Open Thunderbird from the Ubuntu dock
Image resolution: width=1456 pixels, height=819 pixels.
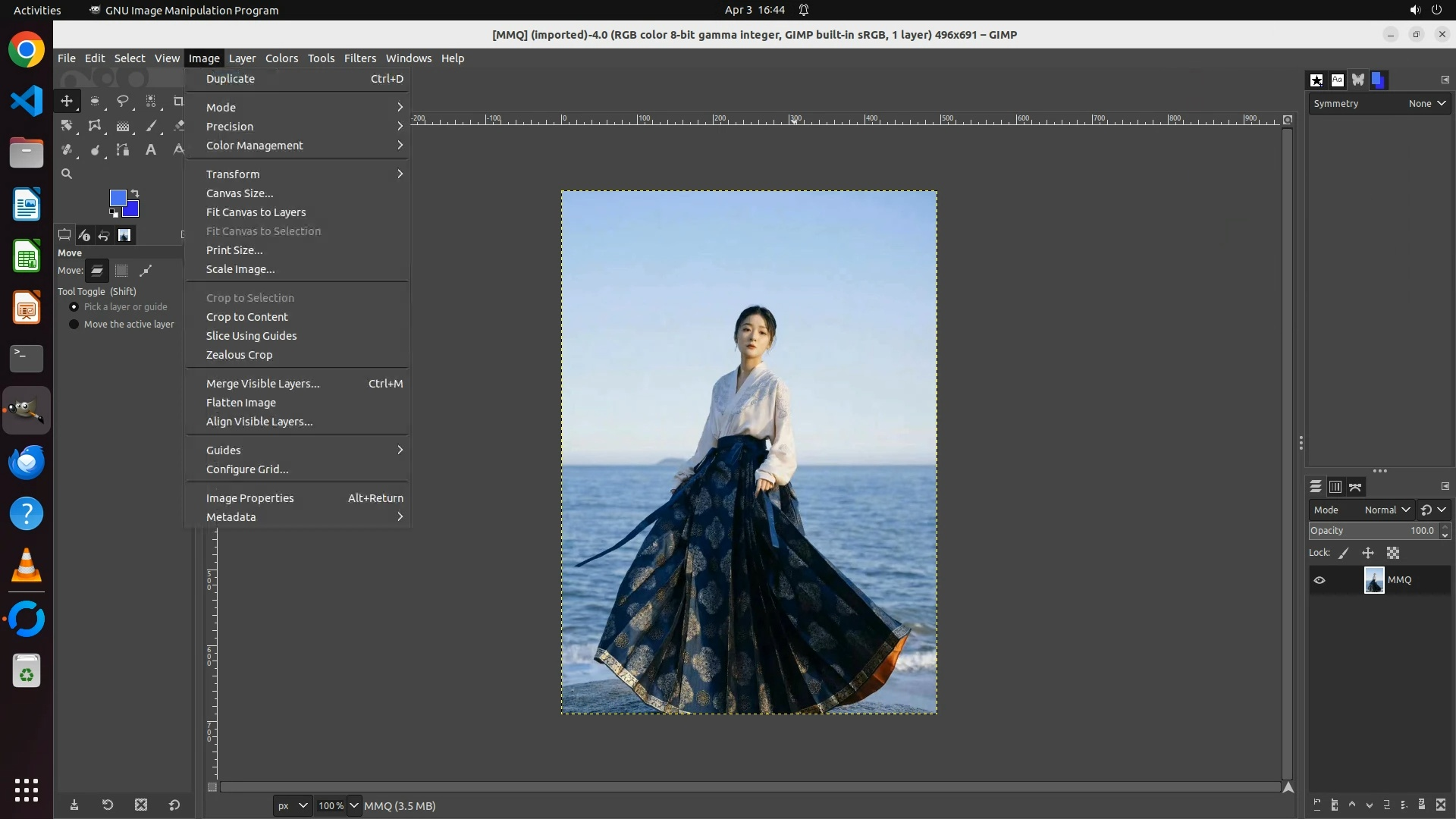tap(27, 462)
